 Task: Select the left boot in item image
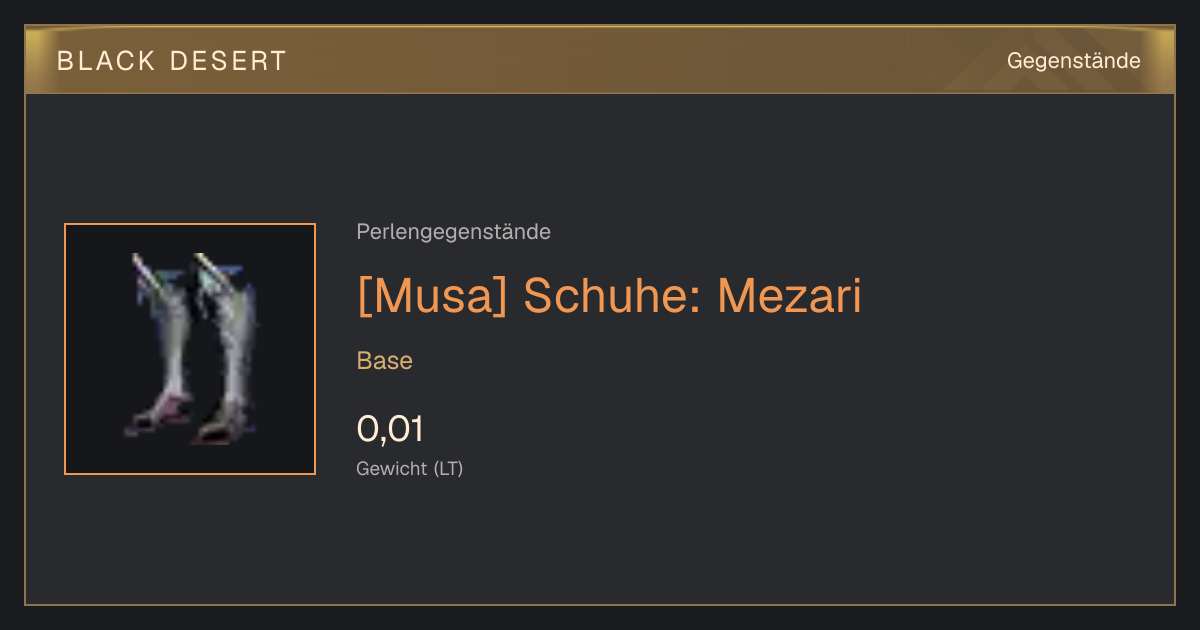point(159,343)
